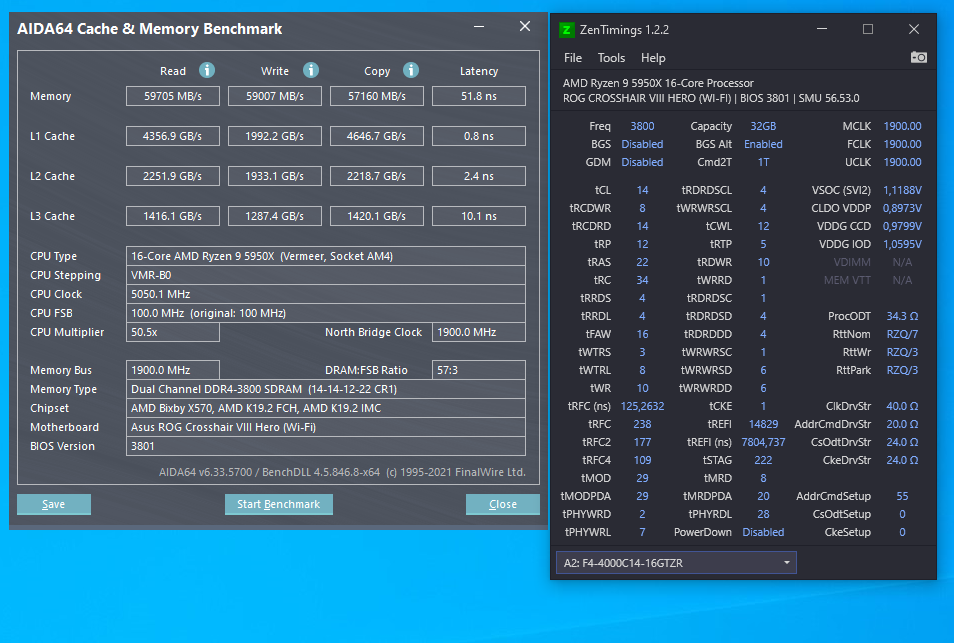954x643 pixels.
Task: Open the File menu in ZenTimings
Action: 573,58
